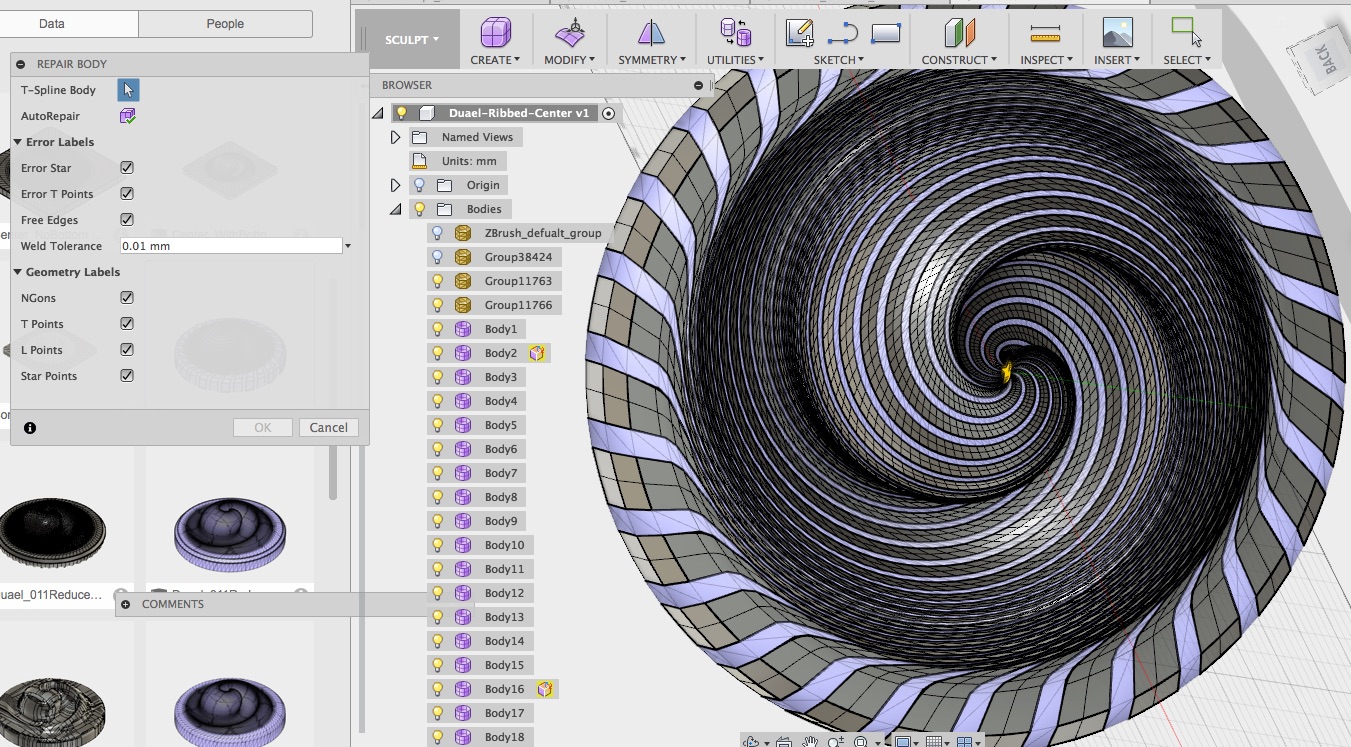1351x747 pixels.
Task: Click the mesh body icon of ZBrush_defualt_group
Action: click(x=463, y=233)
